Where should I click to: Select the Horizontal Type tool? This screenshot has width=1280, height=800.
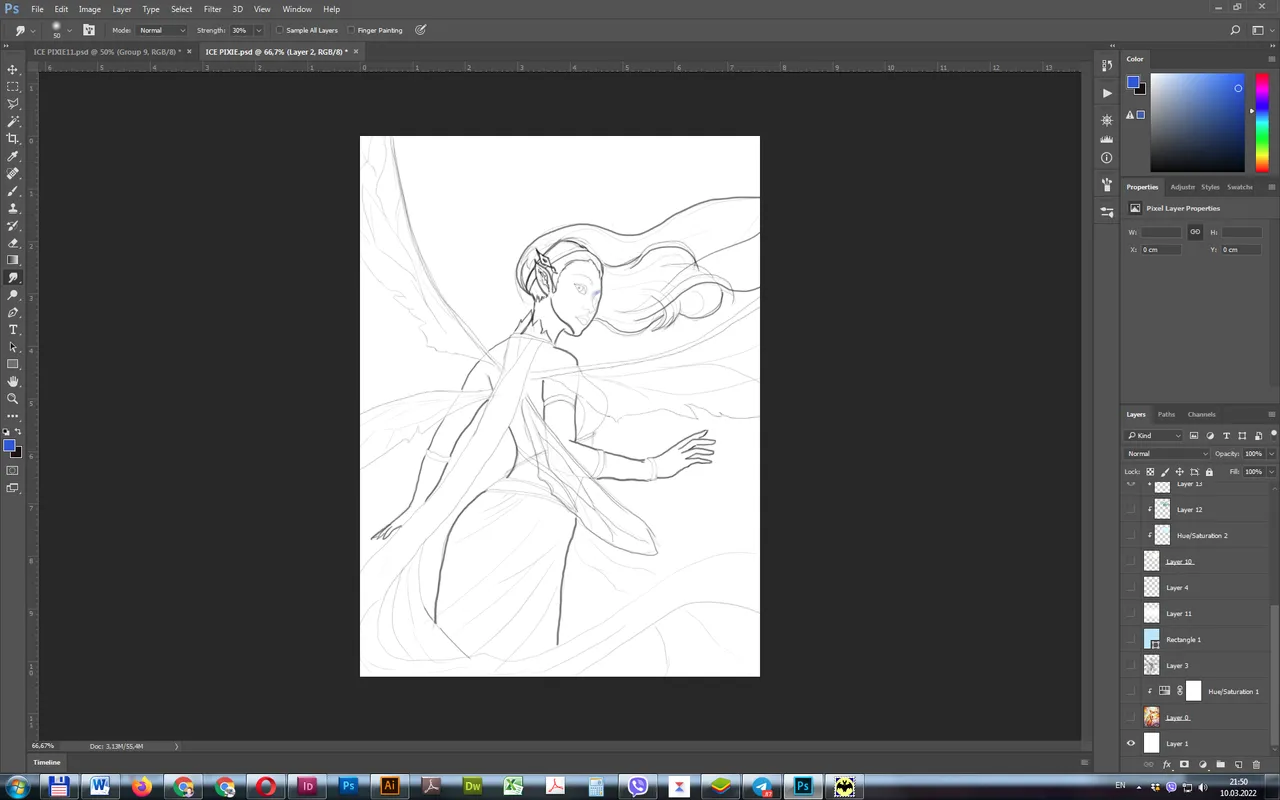tap(13, 329)
